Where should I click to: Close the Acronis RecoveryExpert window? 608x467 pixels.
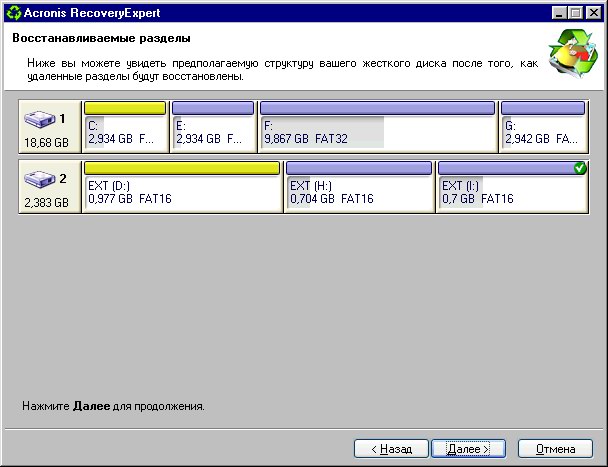(594, 11)
